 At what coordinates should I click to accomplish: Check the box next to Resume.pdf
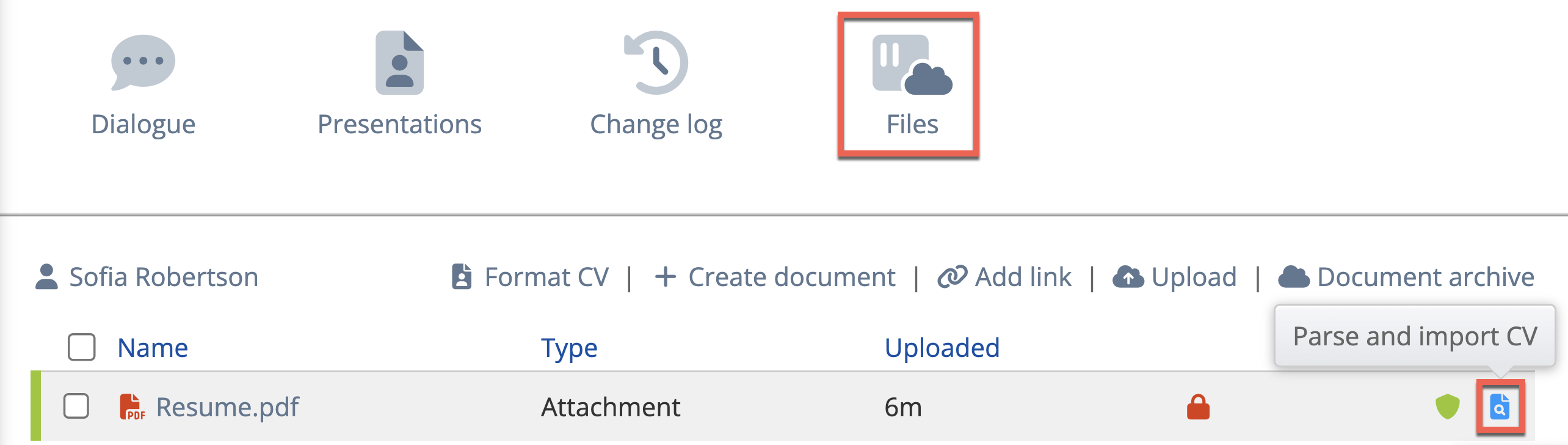click(x=76, y=406)
